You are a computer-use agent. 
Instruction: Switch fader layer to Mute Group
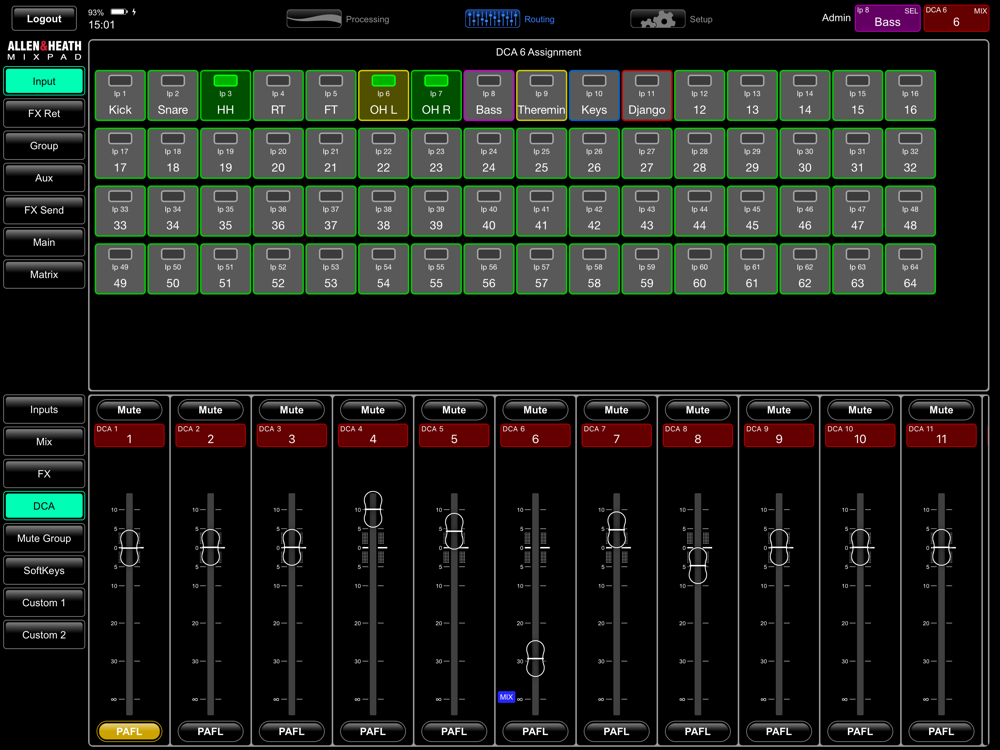pyautogui.click(x=44, y=538)
